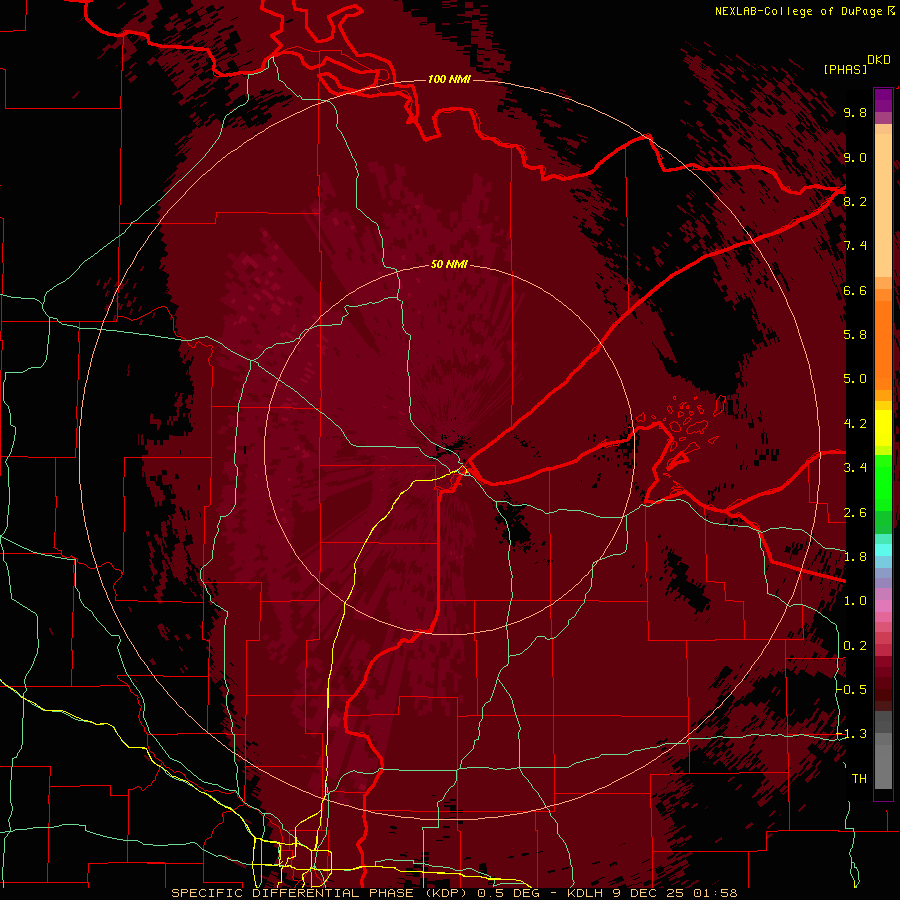Click the 5.8 scale value

pyautogui.click(x=855, y=335)
